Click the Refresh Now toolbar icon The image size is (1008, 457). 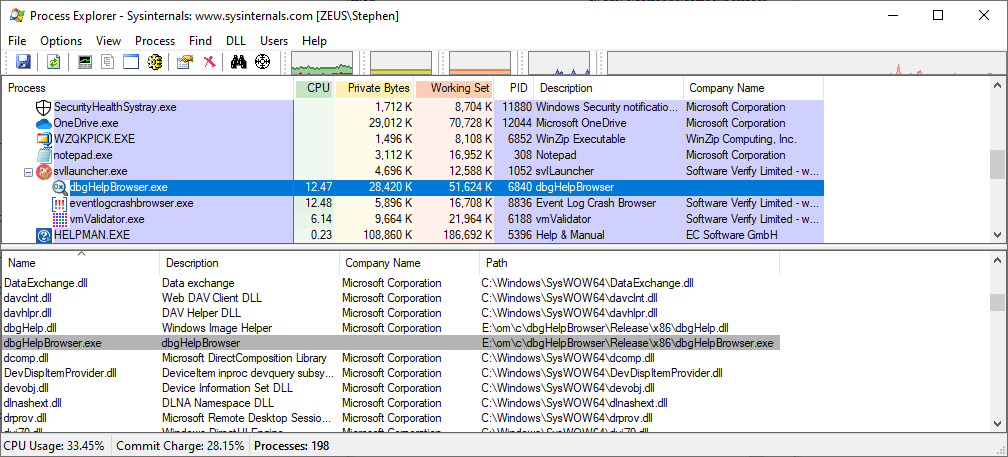coord(53,62)
